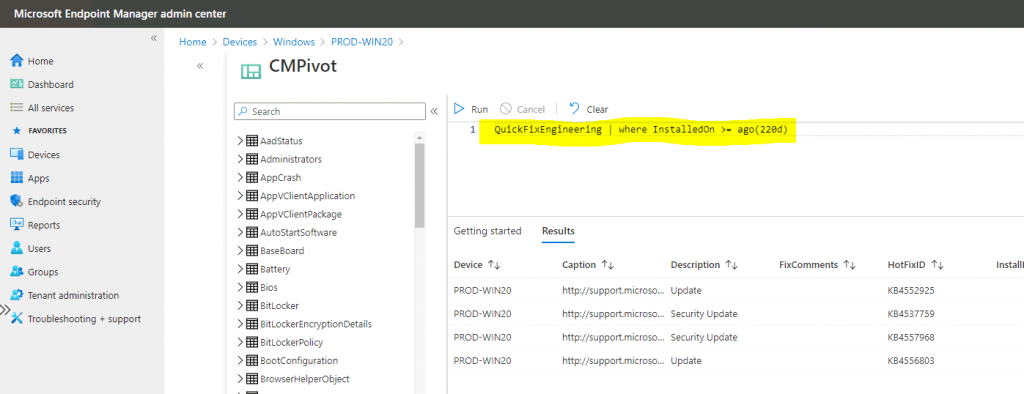Go to the PROD-WIN20 breadcrumb
The width and height of the screenshot is (1024, 394).
363,42
